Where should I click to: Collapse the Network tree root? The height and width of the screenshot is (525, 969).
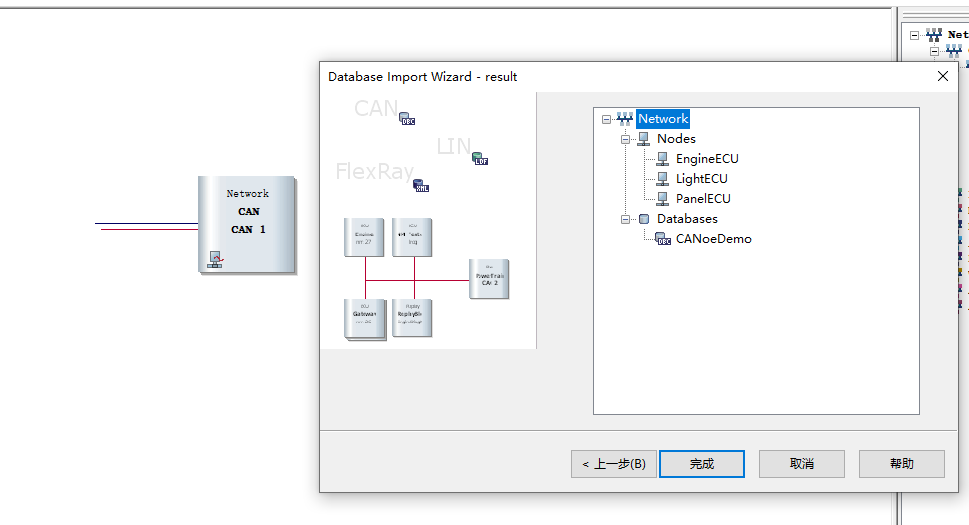(606, 119)
